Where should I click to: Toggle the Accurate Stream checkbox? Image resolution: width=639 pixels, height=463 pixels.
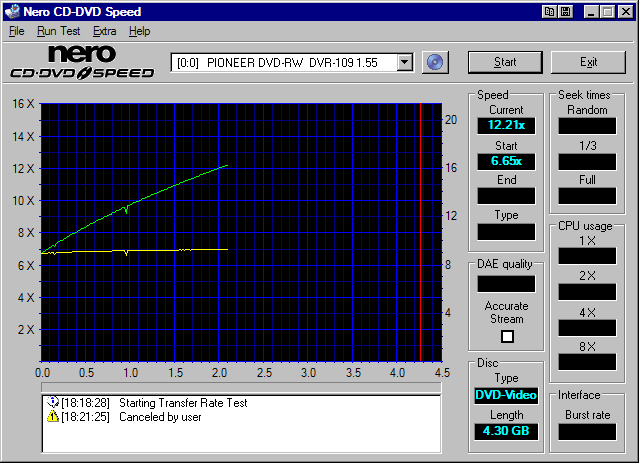click(506, 336)
